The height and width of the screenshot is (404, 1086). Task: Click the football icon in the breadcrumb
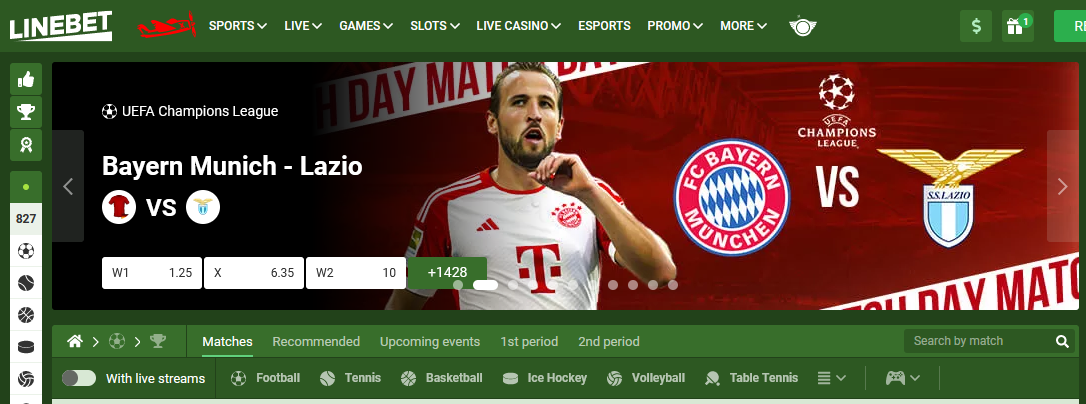click(x=116, y=341)
